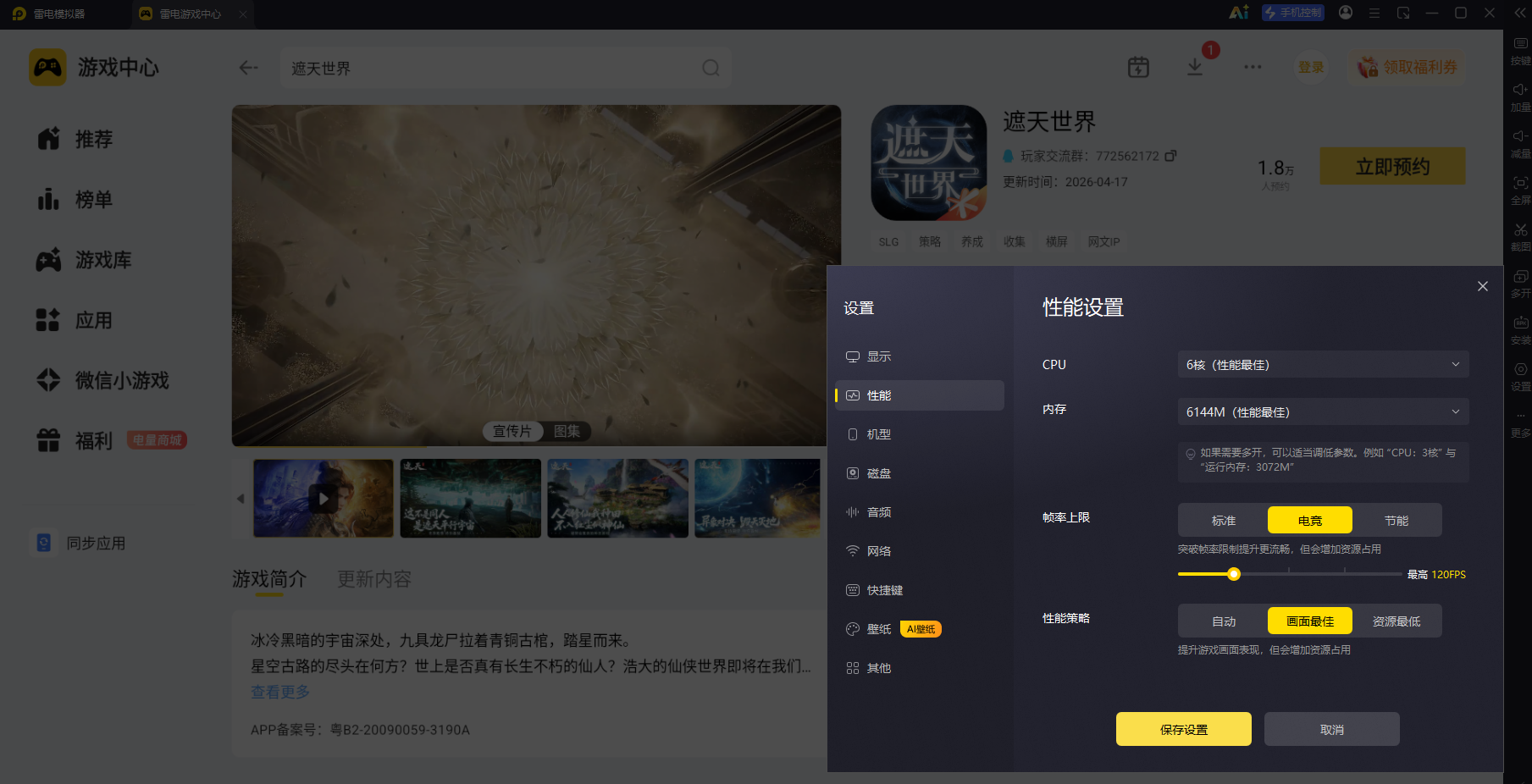Open the downloads icon with red badge

1195,67
